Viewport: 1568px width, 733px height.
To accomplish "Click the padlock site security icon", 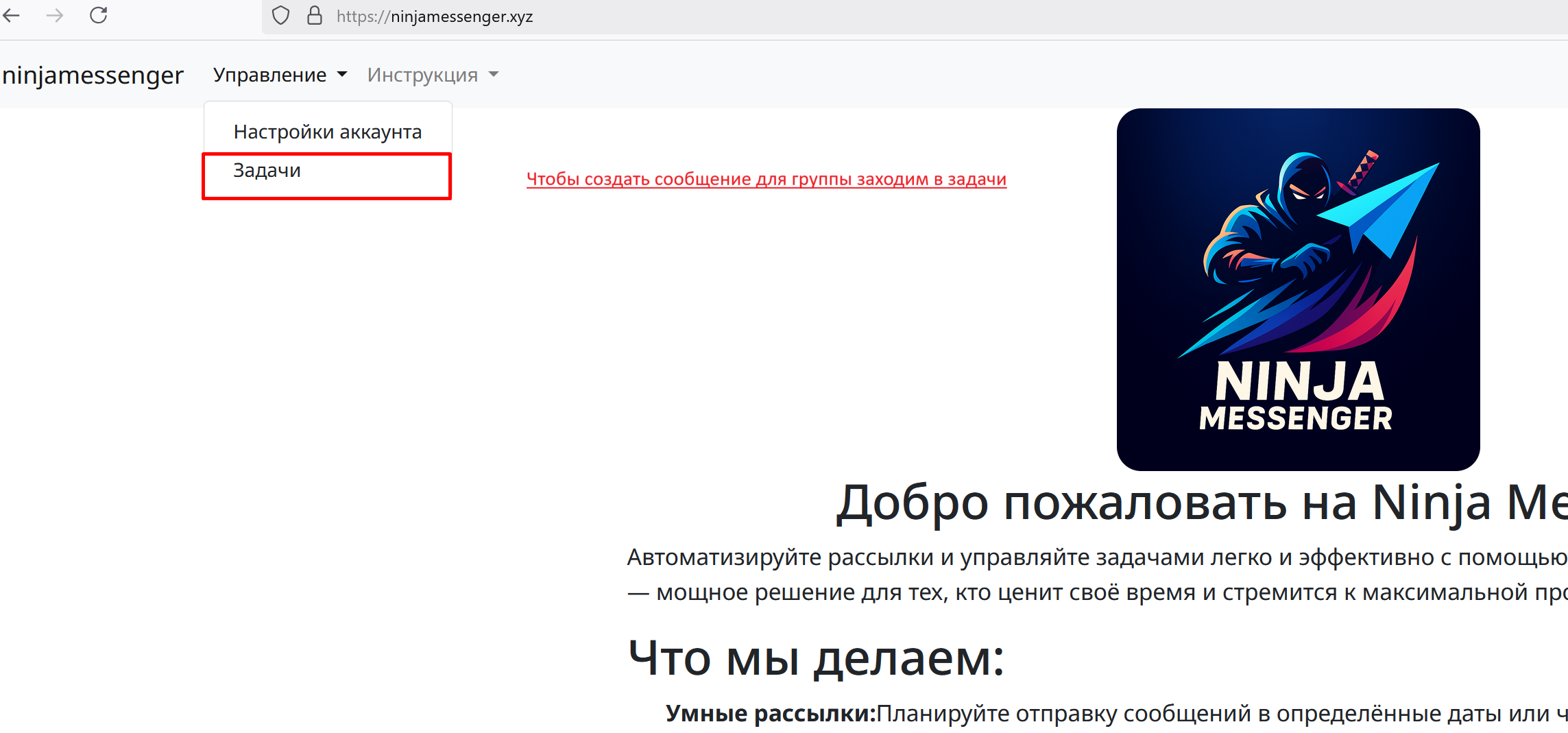I will [x=315, y=16].
